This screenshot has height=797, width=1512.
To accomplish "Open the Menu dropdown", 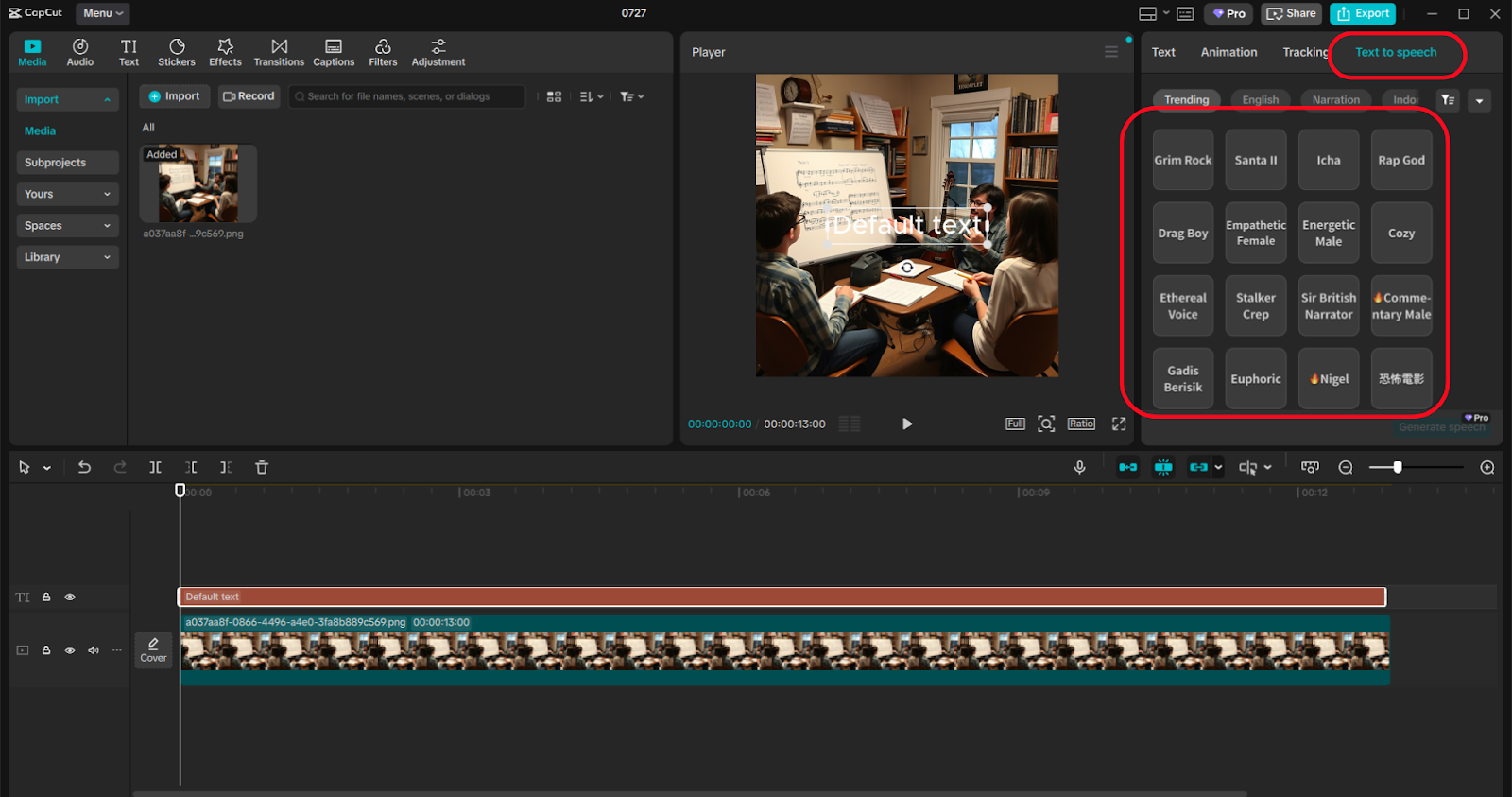I will coord(102,13).
